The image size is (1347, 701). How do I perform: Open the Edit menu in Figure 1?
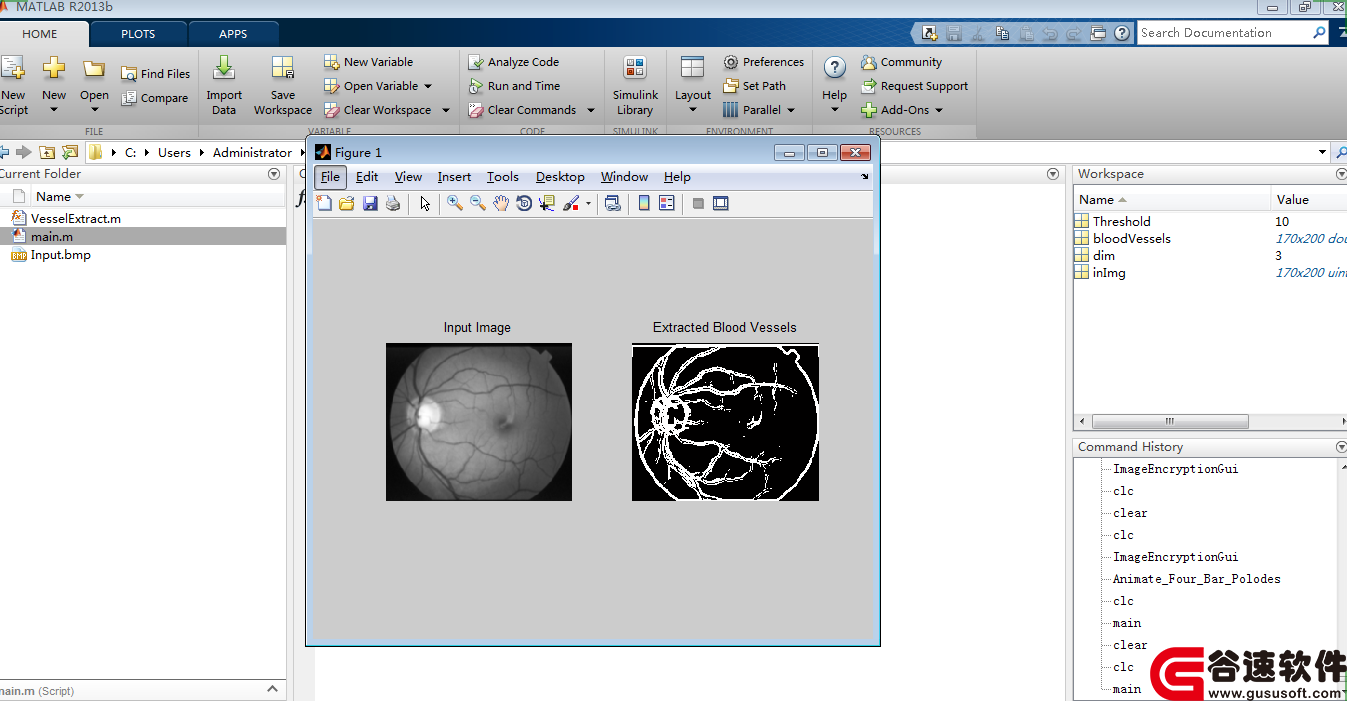tap(367, 177)
